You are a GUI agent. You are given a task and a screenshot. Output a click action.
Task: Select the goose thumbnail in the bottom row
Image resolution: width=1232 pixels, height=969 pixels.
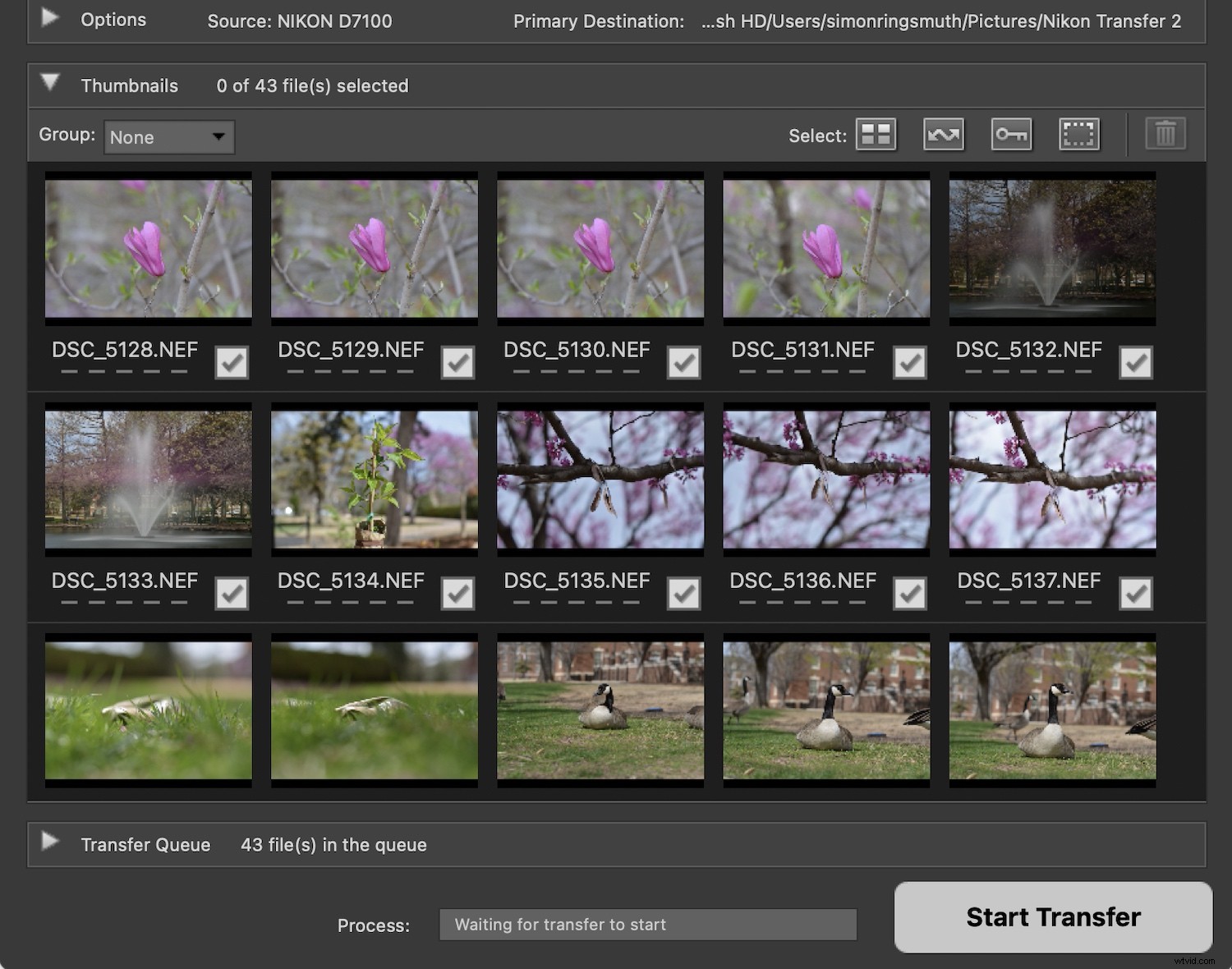point(600,710)
